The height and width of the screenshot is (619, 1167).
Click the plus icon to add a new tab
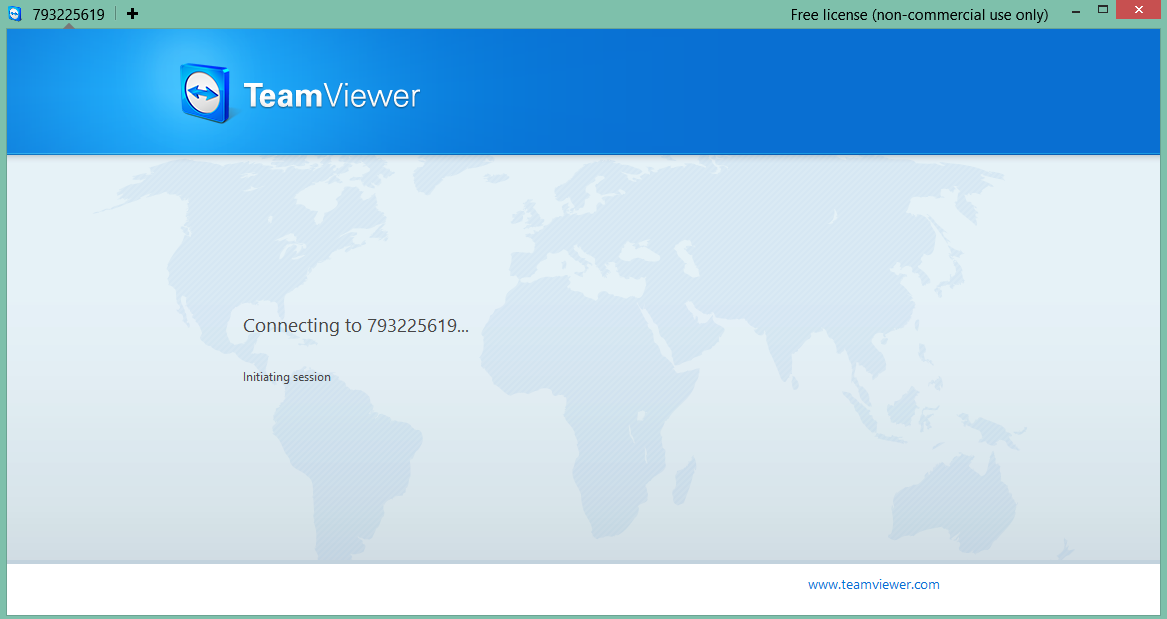[x=132, y=13]
